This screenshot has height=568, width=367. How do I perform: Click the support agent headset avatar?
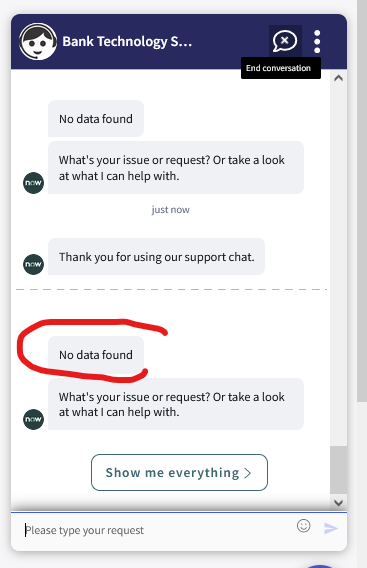click(x=38, y=41)
